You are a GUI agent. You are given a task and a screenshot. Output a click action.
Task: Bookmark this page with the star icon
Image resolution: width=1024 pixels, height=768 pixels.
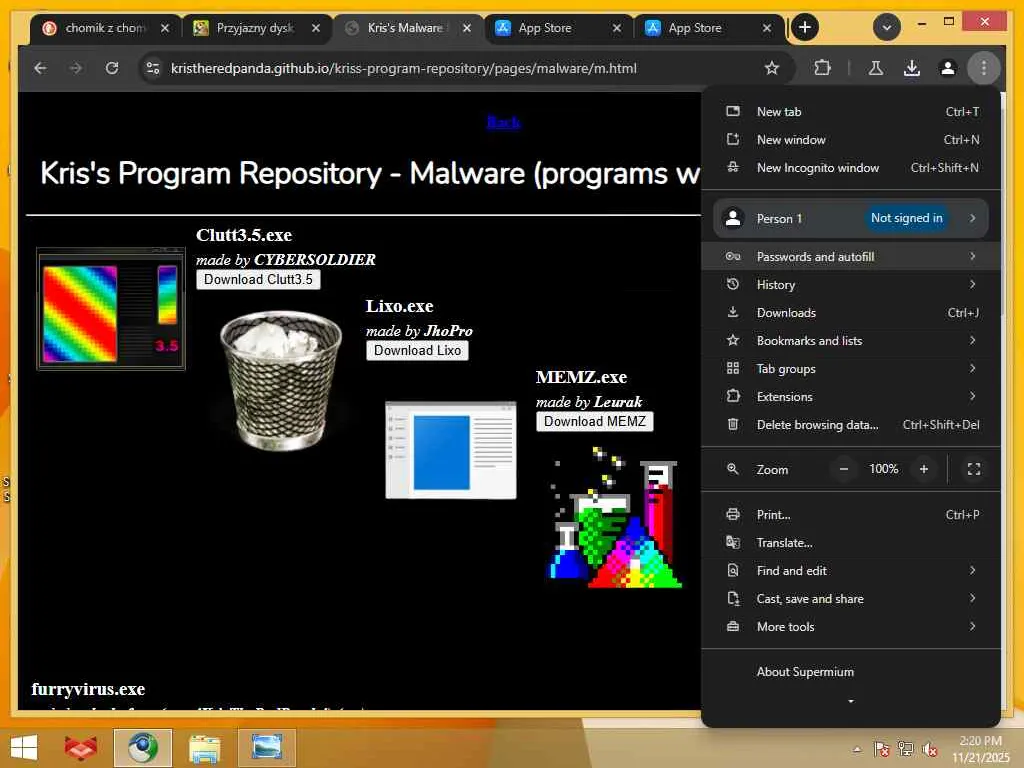772,68
